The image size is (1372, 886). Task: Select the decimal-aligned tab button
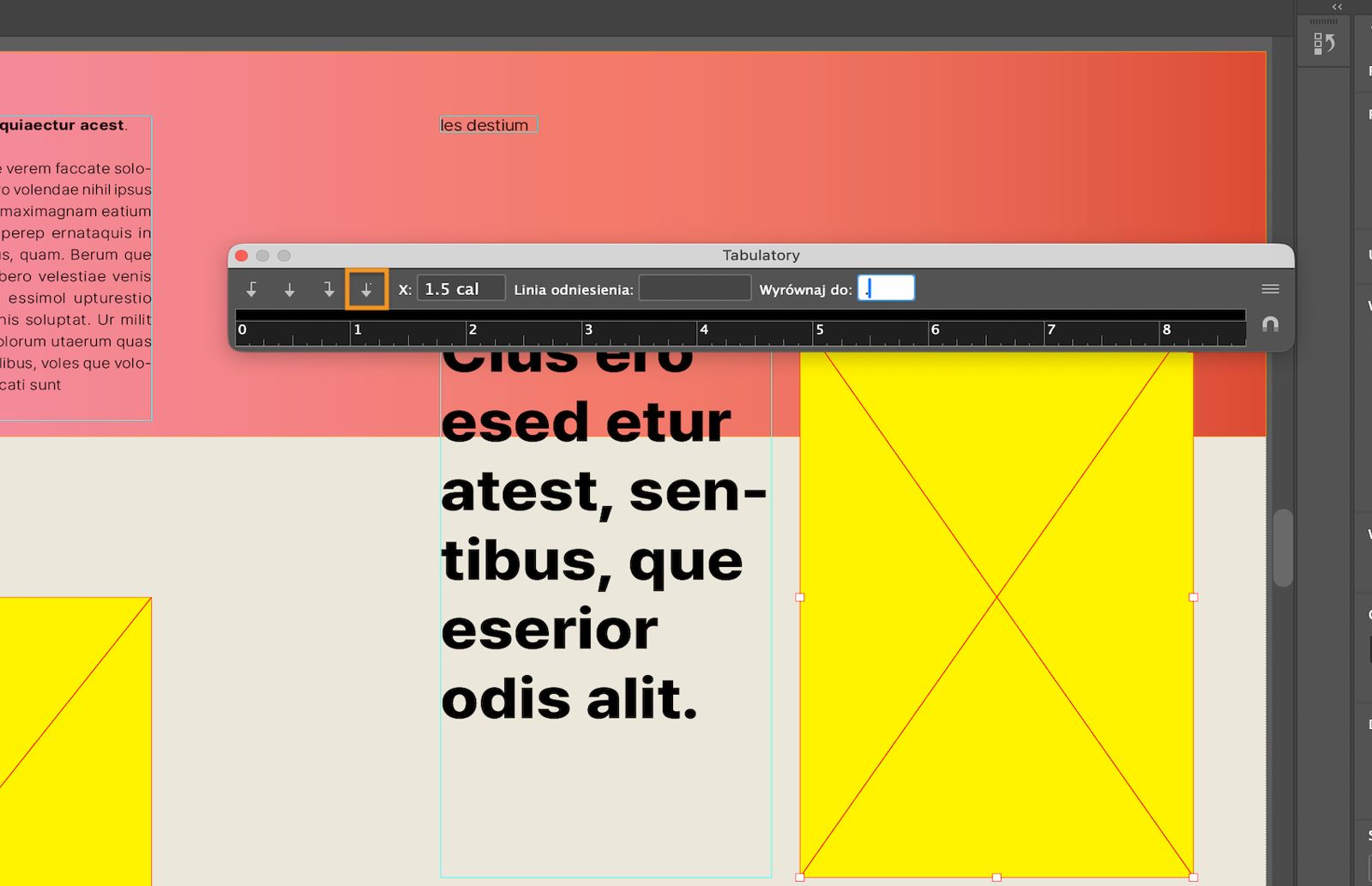pos(367,289)
